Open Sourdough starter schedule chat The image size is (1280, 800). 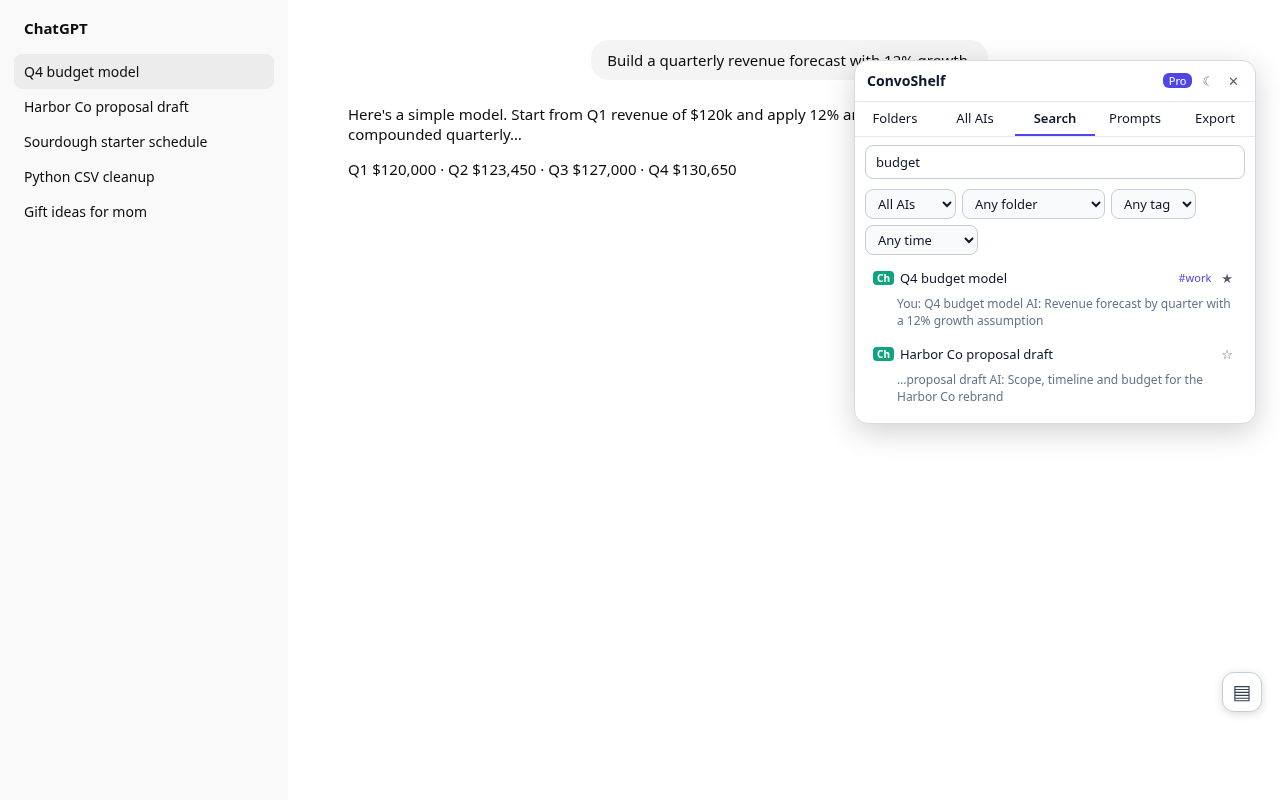144,142
